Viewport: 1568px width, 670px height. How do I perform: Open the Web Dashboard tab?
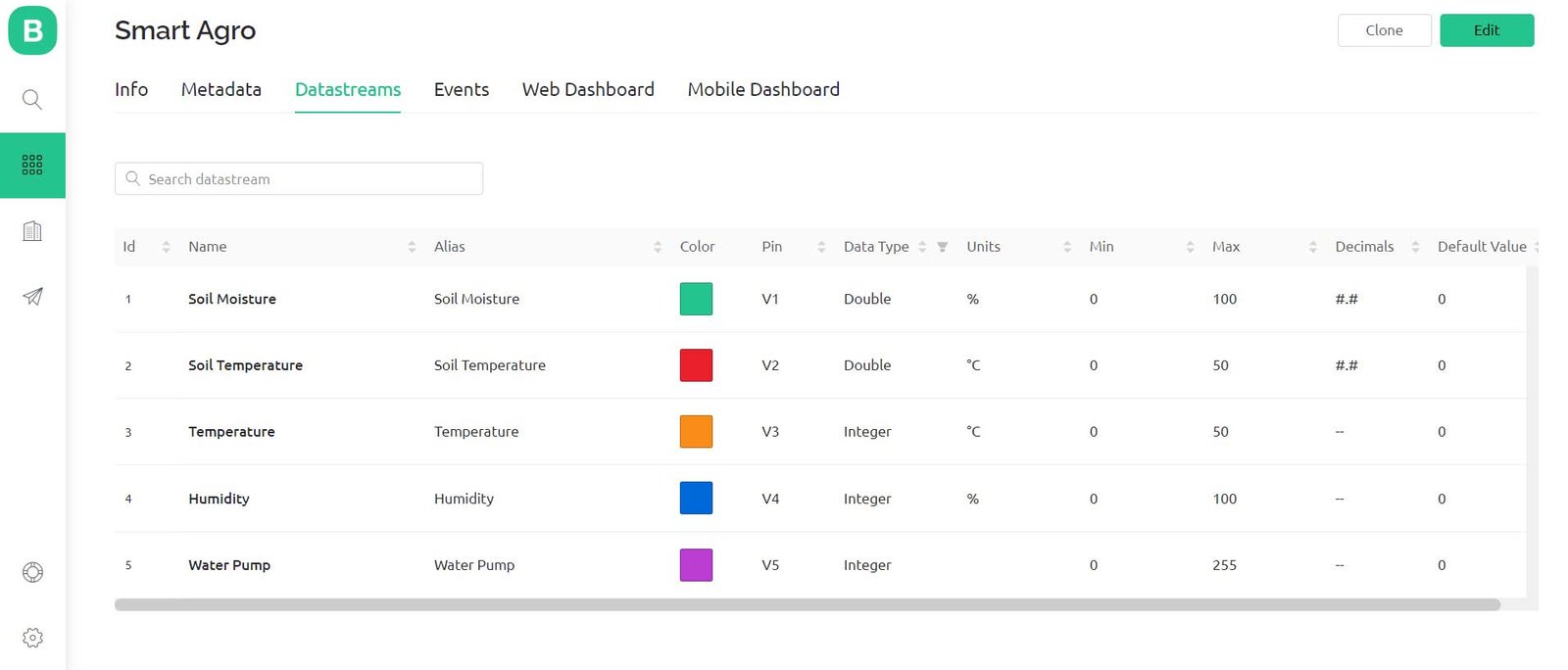click(x=588, y=89)
